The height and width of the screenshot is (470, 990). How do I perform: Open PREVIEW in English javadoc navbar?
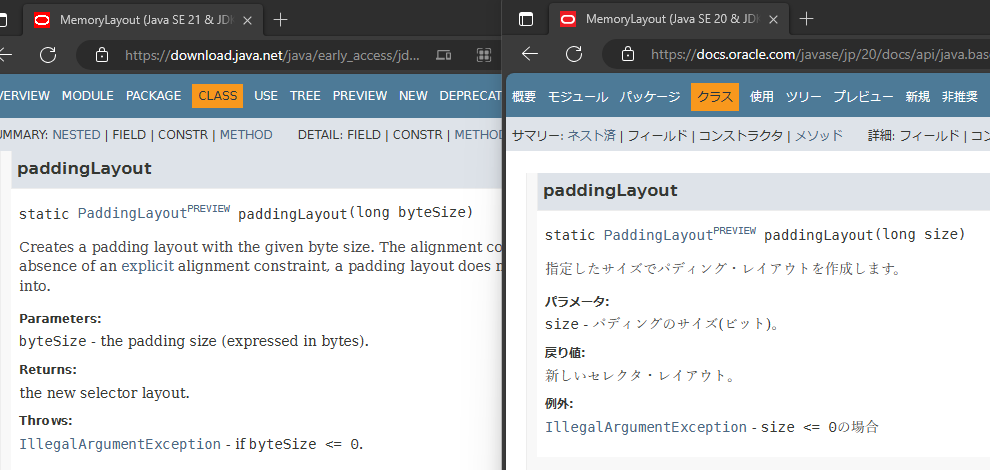360,96
